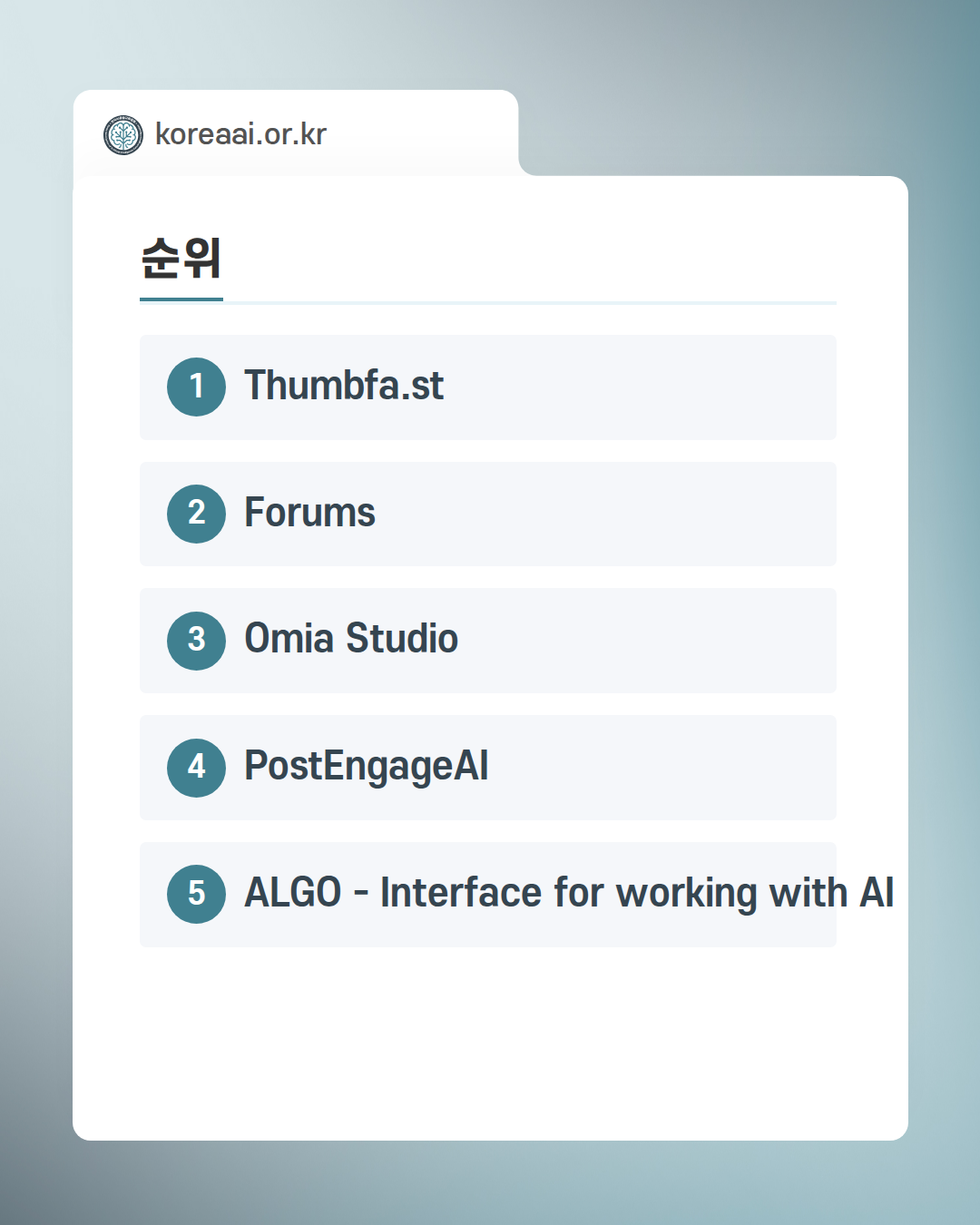Click the number 1 rank badge
Screen dimensions: 980x1225
196,387
